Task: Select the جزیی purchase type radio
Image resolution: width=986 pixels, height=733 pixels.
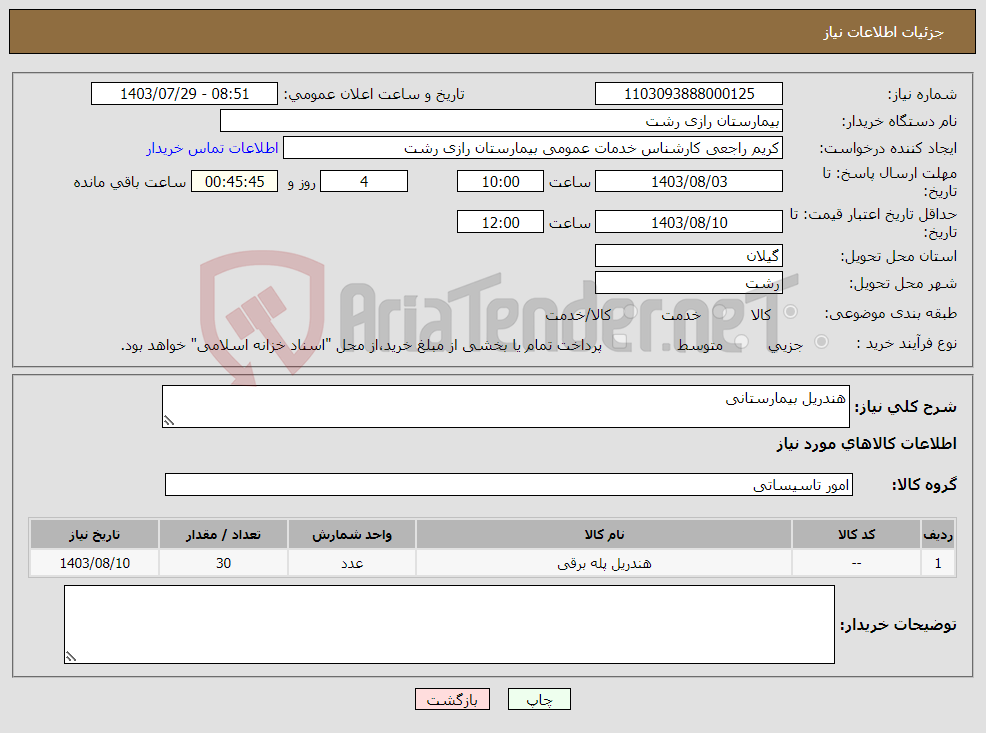Action: tap(821, 341)
